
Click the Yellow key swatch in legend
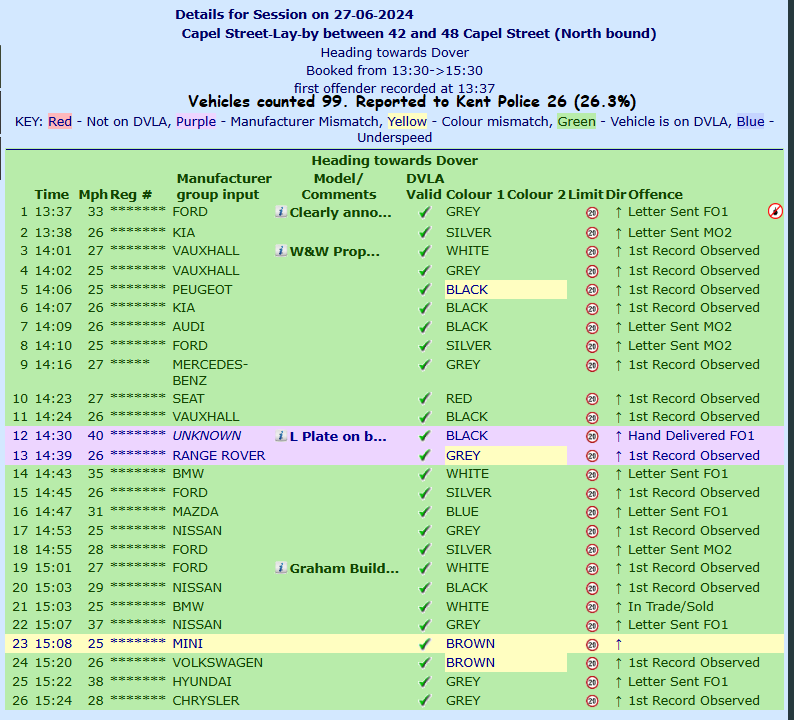coord(407,122)
